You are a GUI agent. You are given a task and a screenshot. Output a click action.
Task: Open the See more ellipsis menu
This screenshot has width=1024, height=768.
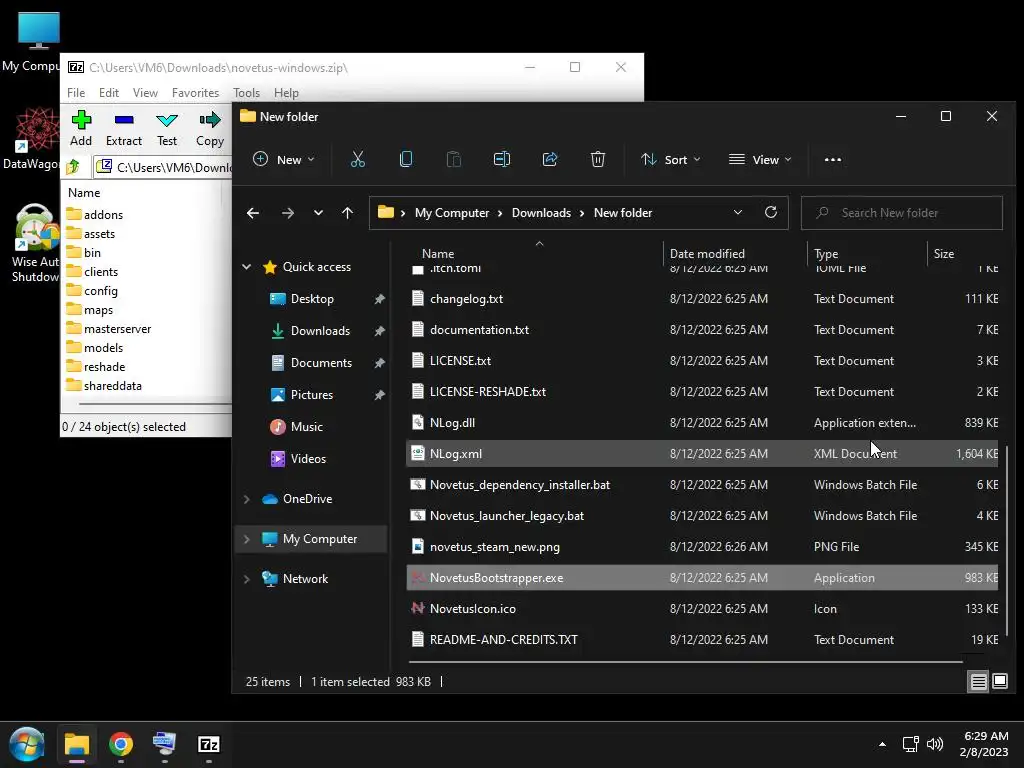[x=833, y=159]
